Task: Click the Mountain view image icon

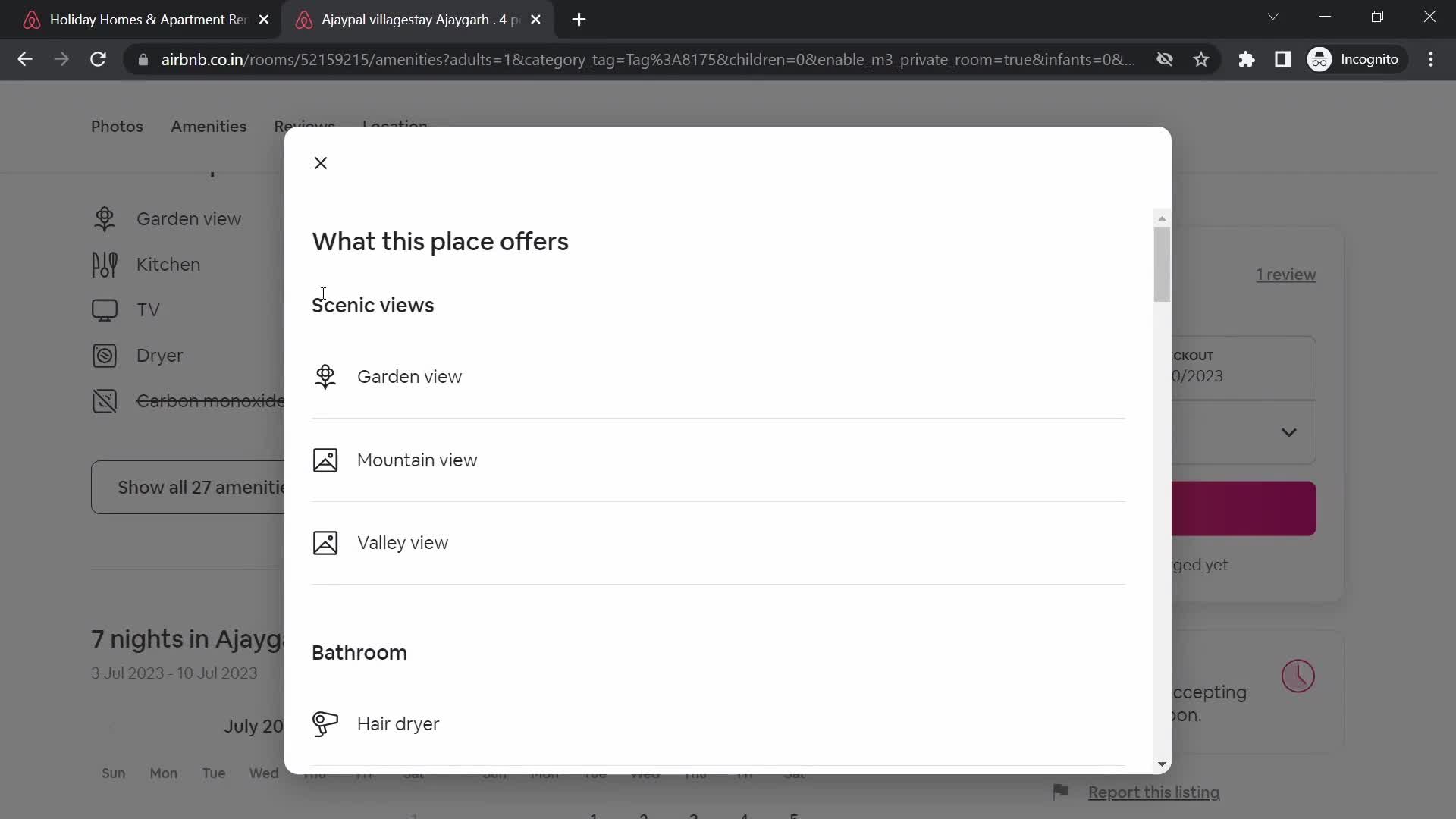Action: tap(326, 460)
